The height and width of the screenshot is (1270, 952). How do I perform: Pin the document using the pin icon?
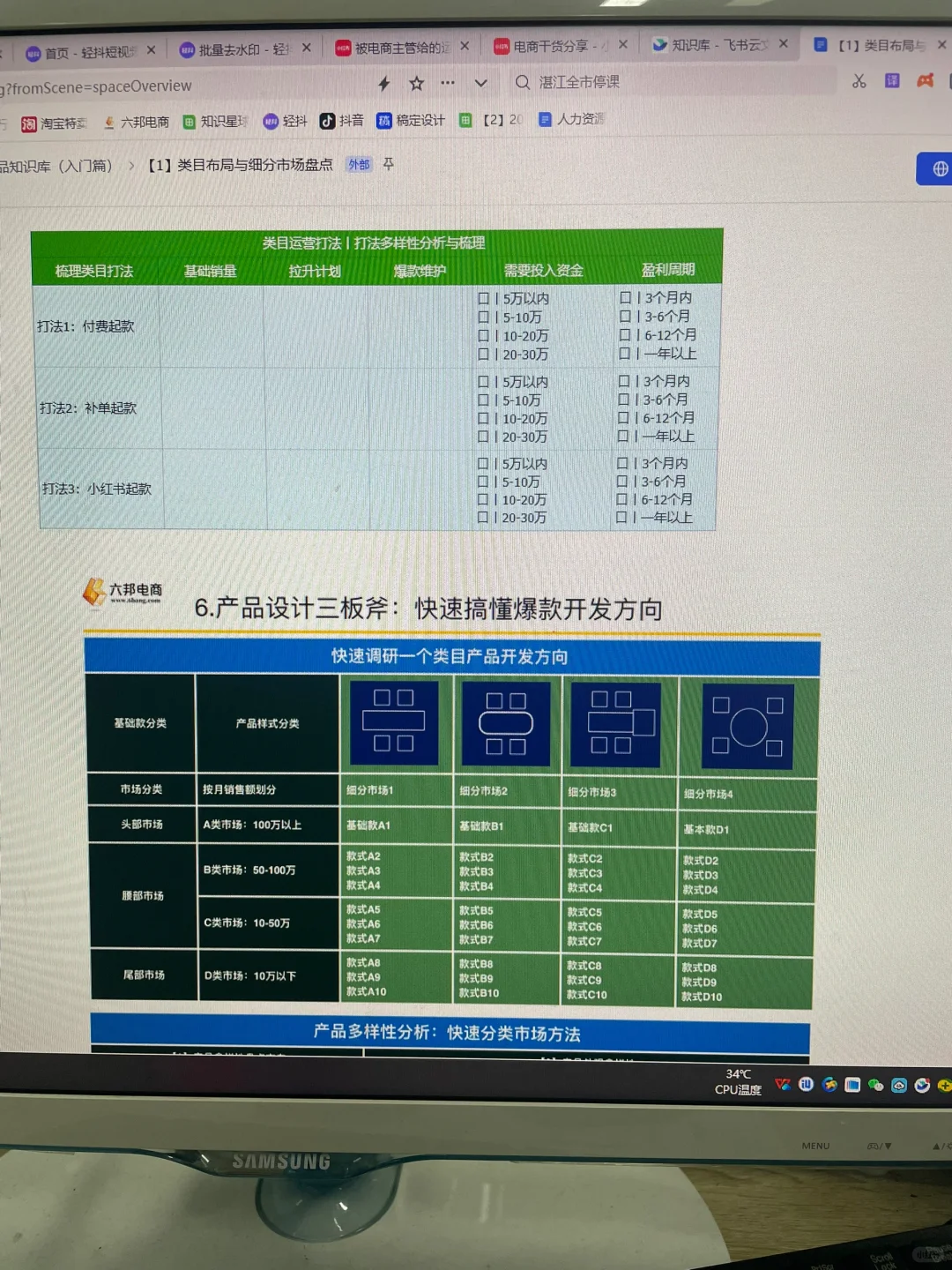tap(388, 164)
